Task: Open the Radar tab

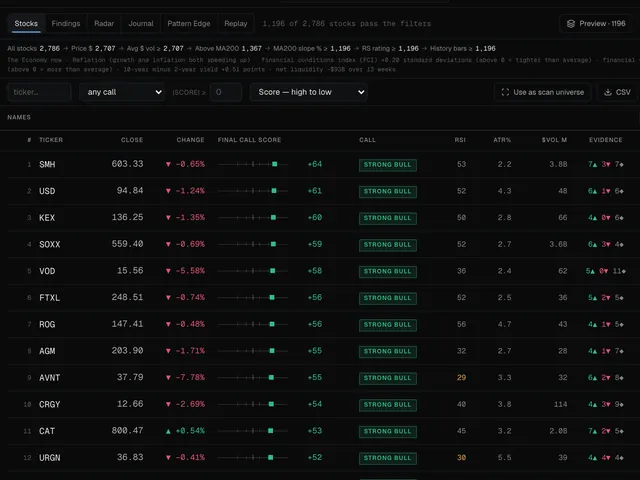Action: [104, 24]
